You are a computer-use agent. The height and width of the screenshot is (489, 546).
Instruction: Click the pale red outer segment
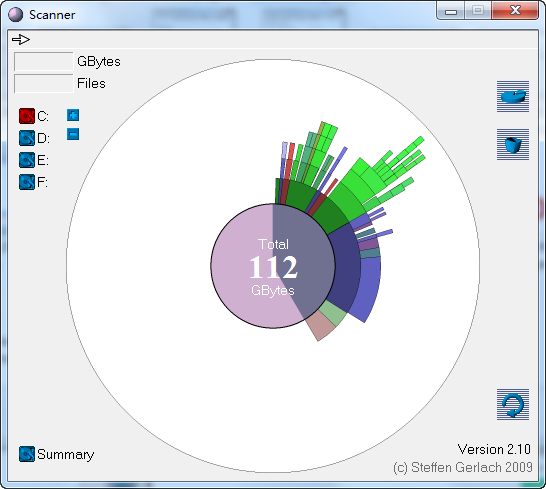point(320,326)
